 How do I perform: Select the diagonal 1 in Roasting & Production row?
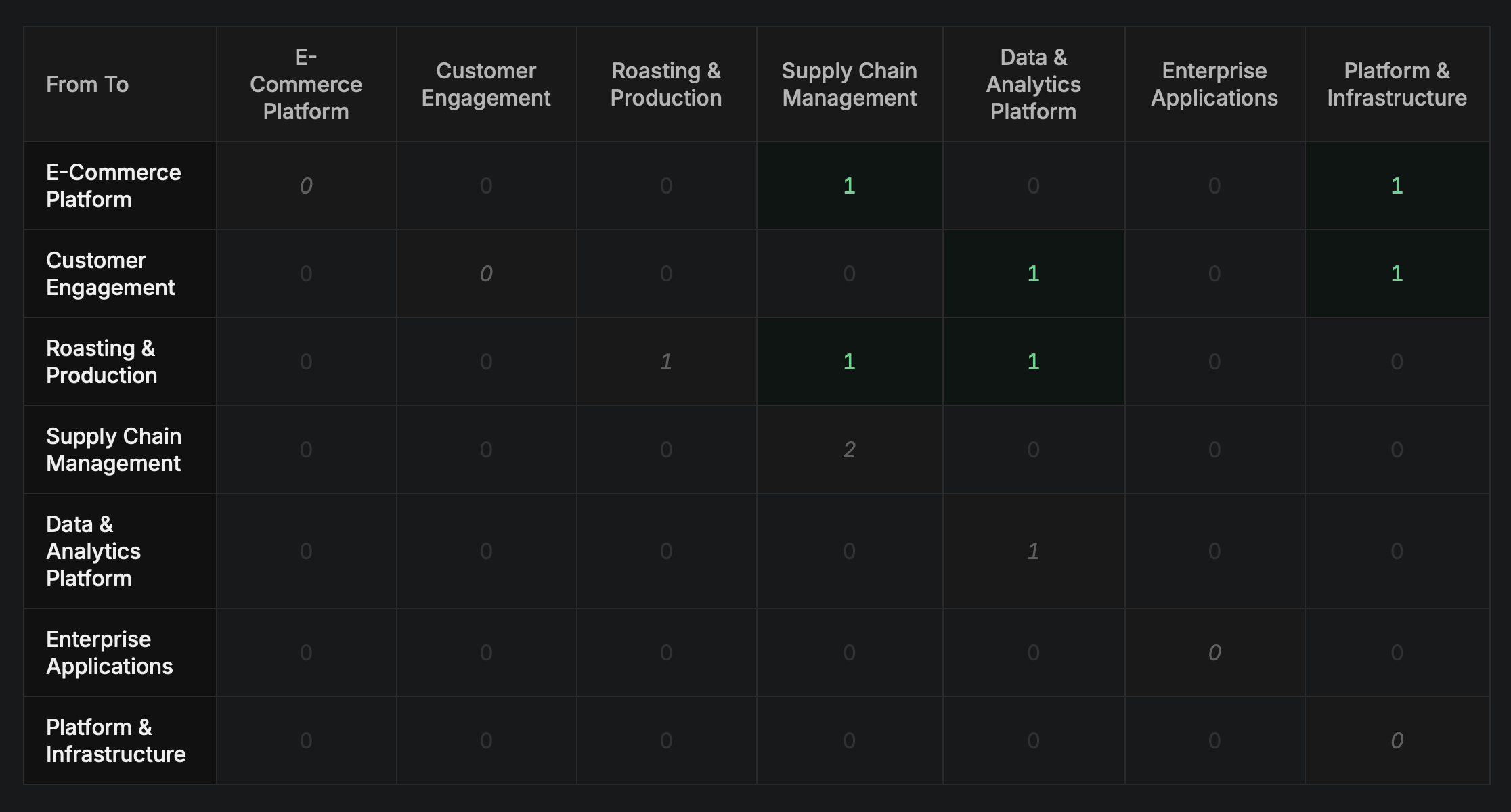666,361
